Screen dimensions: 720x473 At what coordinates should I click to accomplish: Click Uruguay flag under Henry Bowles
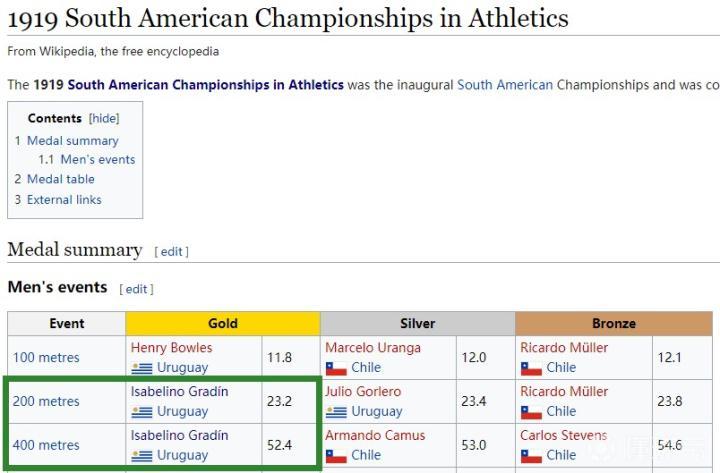coord(141,368)
